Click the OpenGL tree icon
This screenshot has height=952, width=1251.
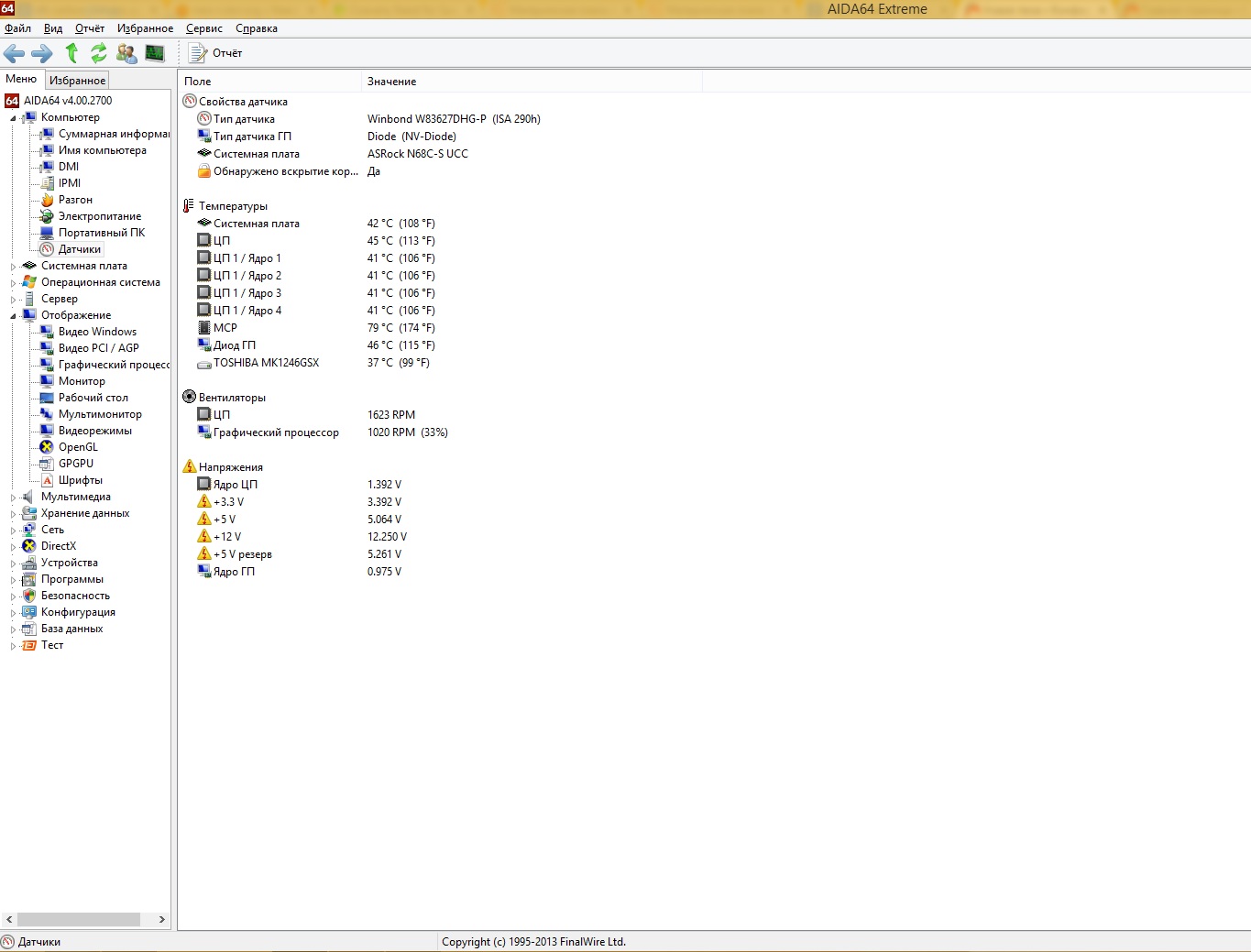47,447
